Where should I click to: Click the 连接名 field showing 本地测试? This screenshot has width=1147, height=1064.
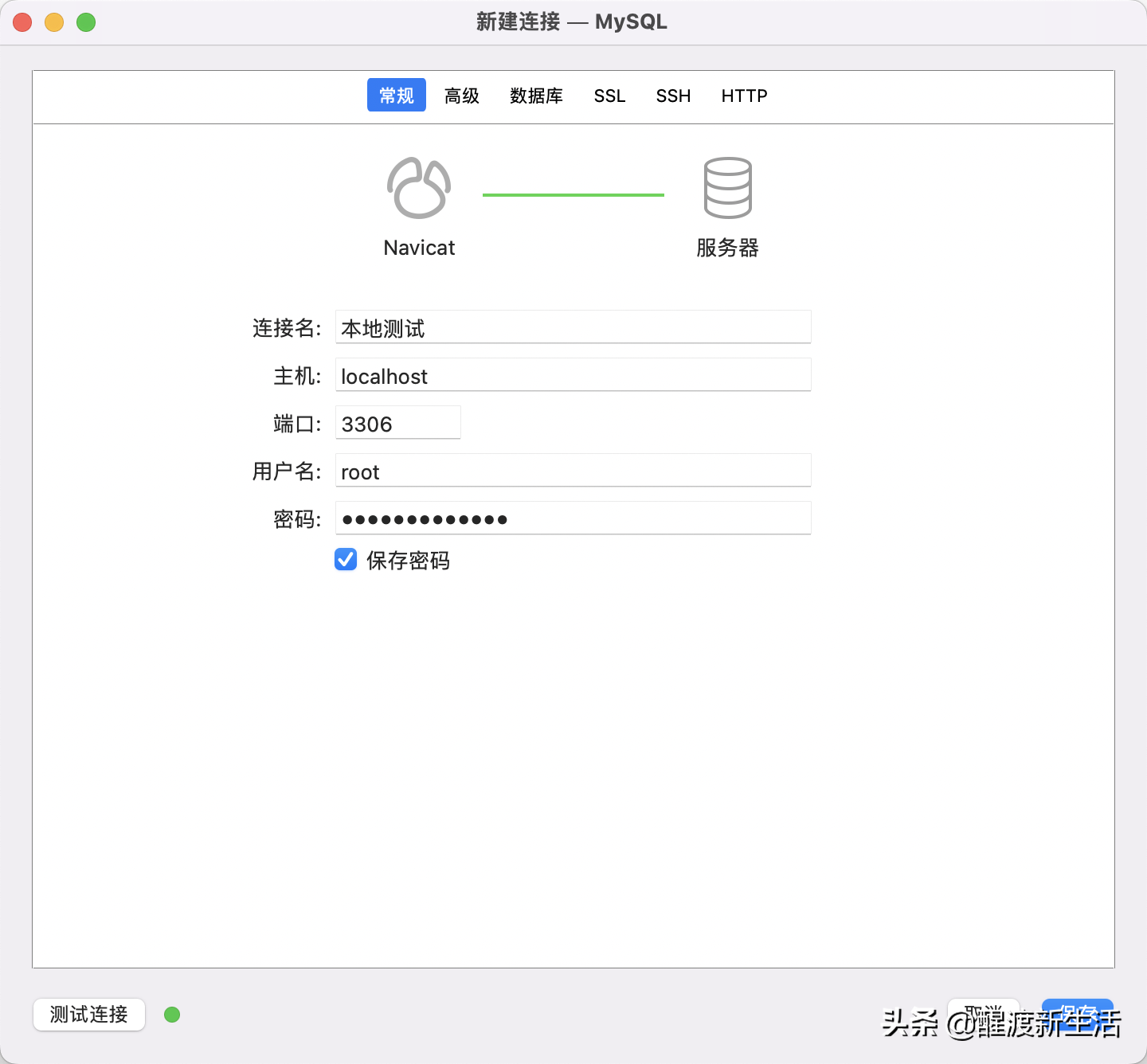pyautogui.click(x=572, y=327)
